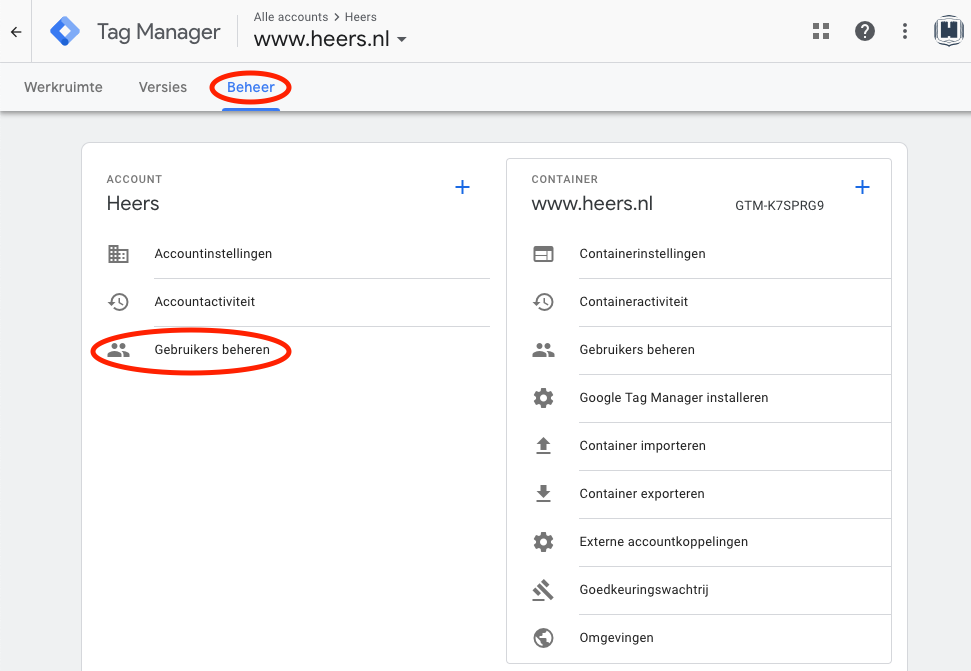Click the Heers breadcrumb

click(360, 17)
